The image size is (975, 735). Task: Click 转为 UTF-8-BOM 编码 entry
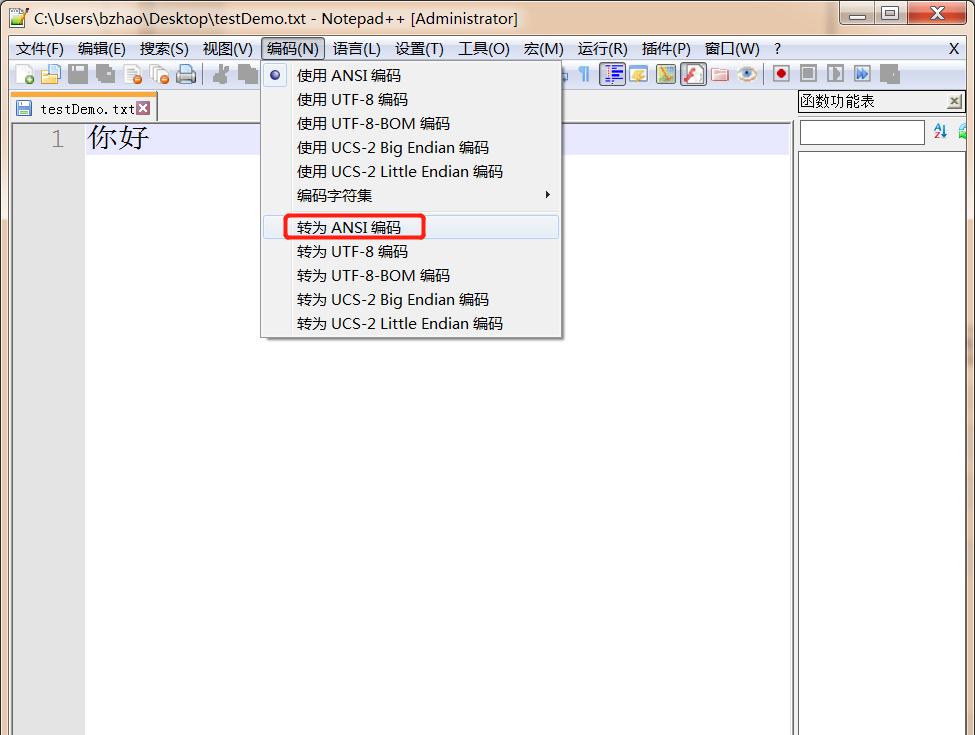[410, 275]
